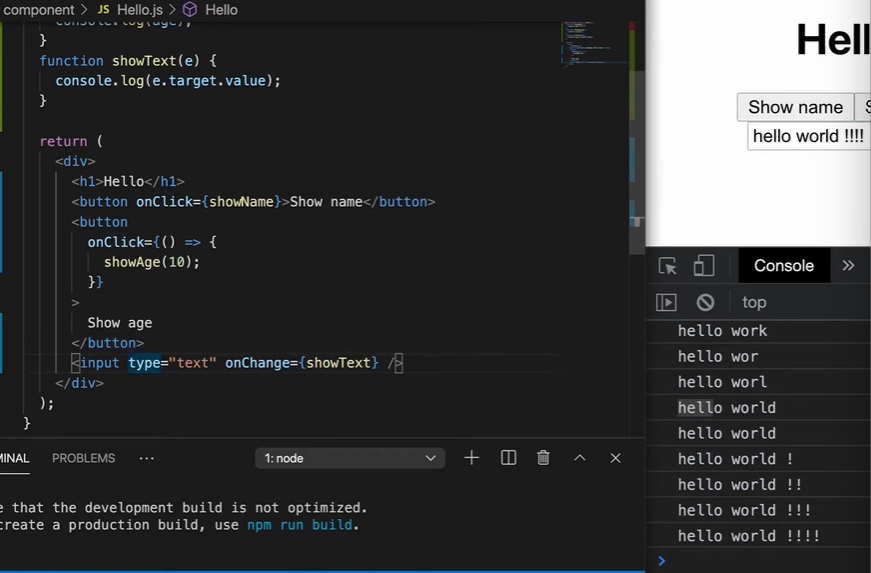Click the editor minimap preview
The height and width of the screenshot is (573, 871).
pos(593,44)
